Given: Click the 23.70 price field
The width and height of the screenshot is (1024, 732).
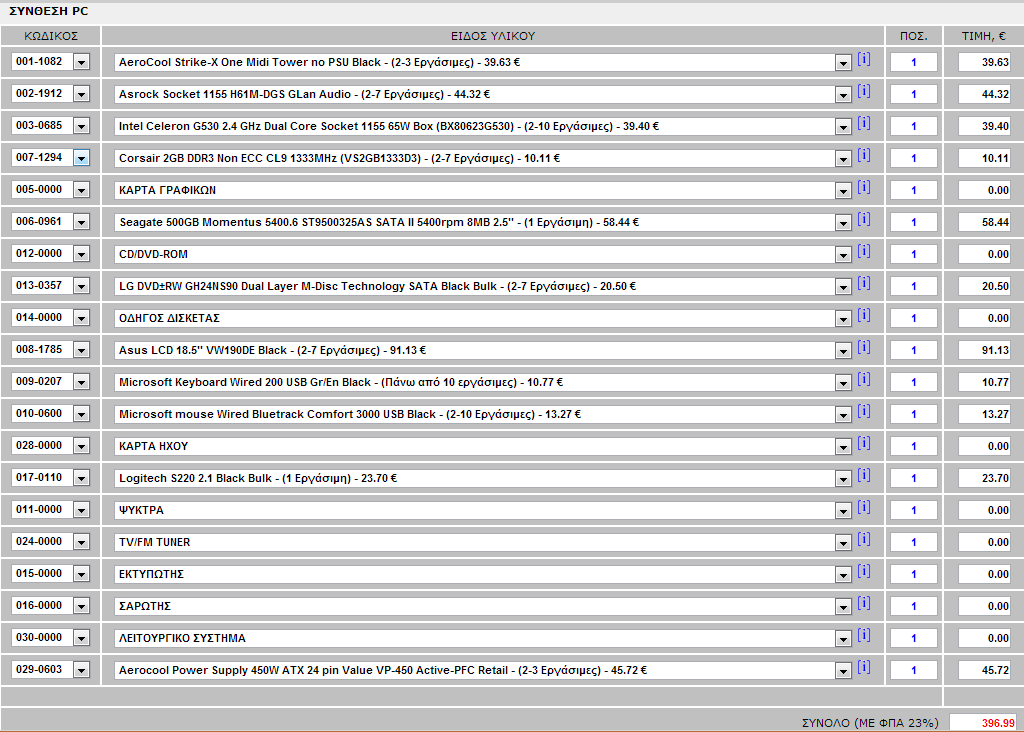Looking at the screenshot, I should [x=985, y=478].
